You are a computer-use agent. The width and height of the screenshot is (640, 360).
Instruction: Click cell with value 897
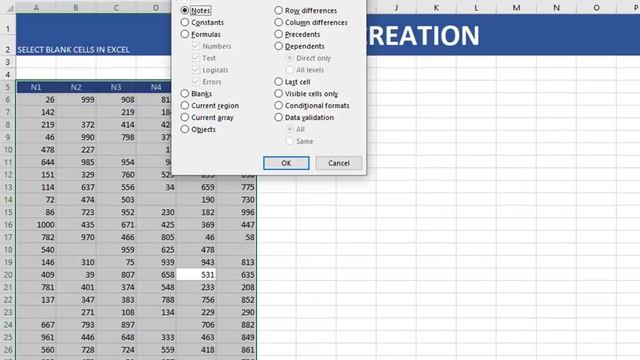[116, 324]
